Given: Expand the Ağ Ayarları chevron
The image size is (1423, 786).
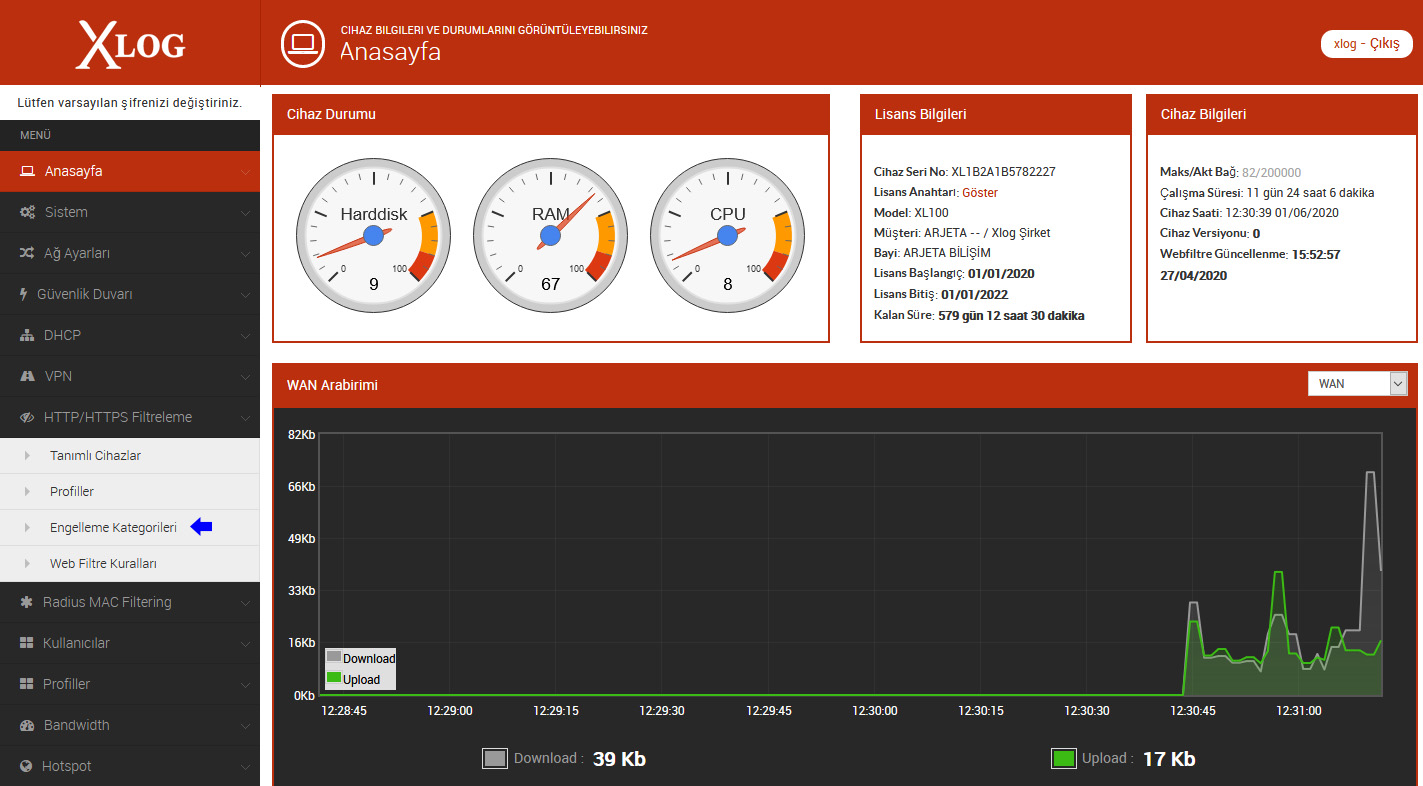Looking at the screenshot, I should point(246,253).
